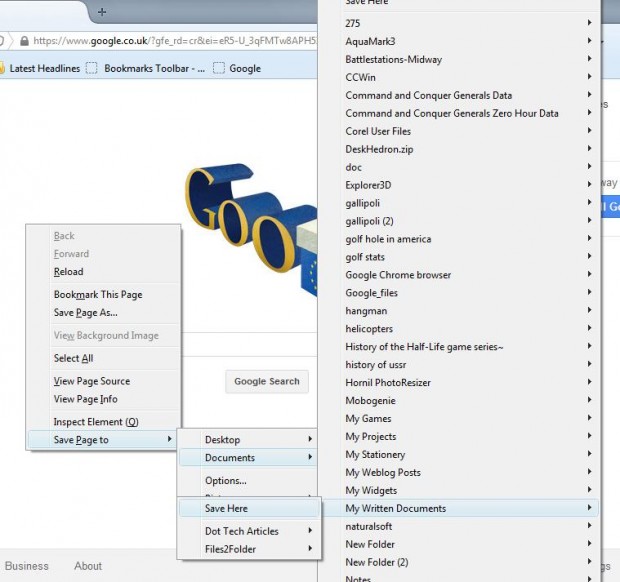Open the Files2Folder folder
620x582 pixels.
pyautogui.click(x=250, y=549)
